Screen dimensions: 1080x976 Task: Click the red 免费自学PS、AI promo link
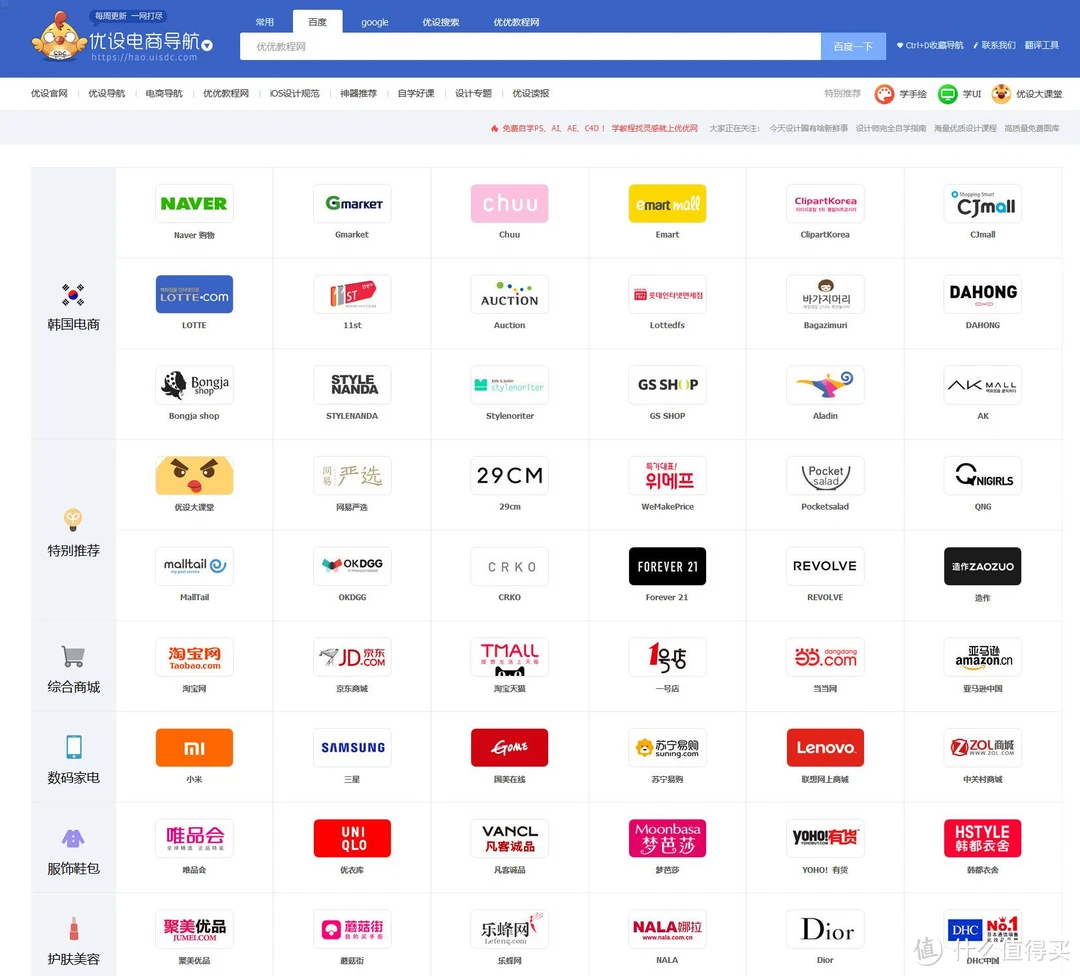(x=594, y=128)
